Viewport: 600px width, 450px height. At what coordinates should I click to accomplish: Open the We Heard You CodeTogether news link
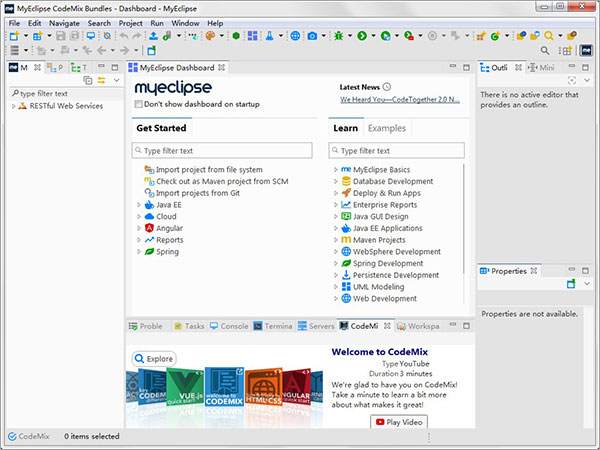399,100
